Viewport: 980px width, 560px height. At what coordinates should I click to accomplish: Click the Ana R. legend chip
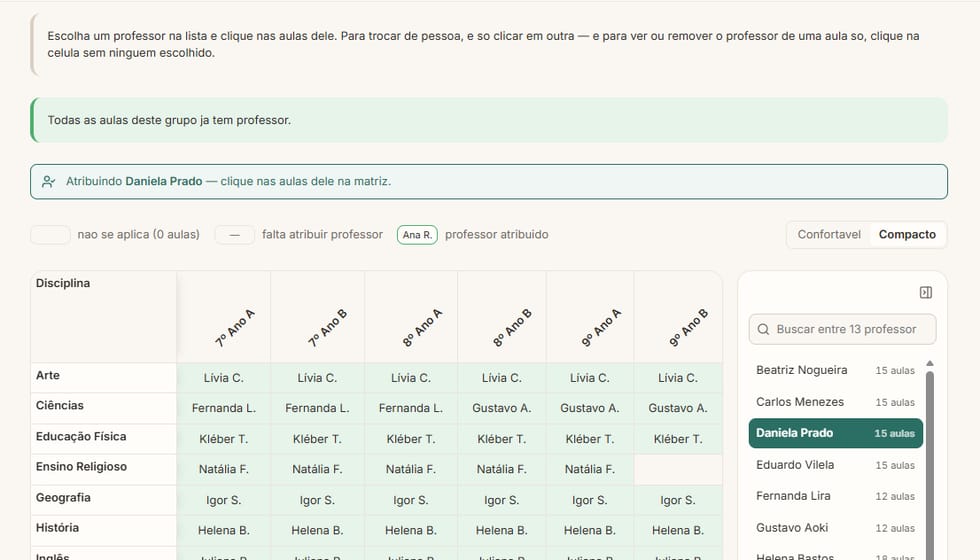click(417, 235)
